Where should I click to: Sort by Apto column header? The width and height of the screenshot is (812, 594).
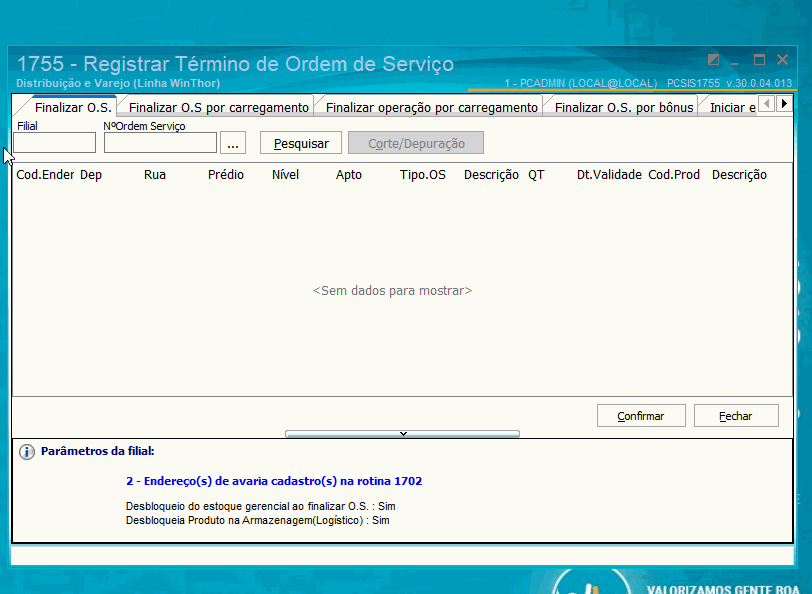349,175
